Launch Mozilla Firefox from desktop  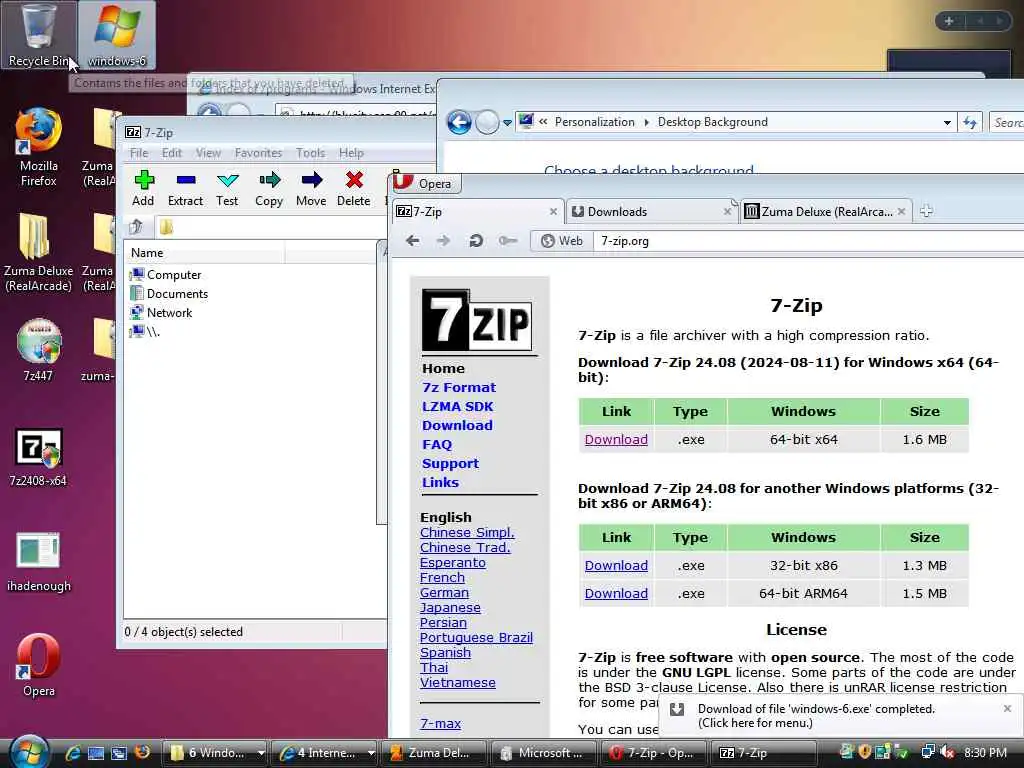[39, 148]
